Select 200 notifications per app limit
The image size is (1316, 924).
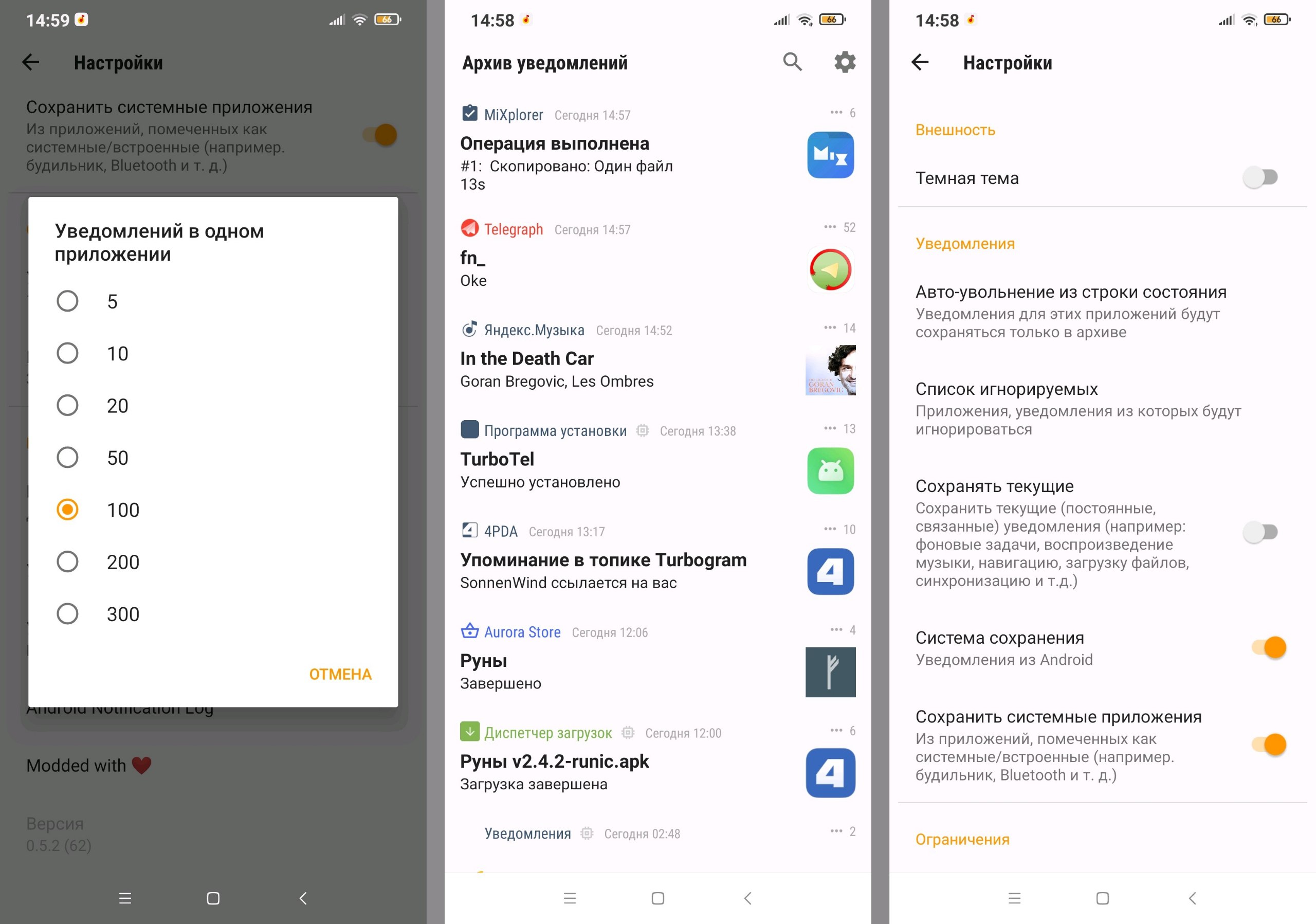[67, 560]
